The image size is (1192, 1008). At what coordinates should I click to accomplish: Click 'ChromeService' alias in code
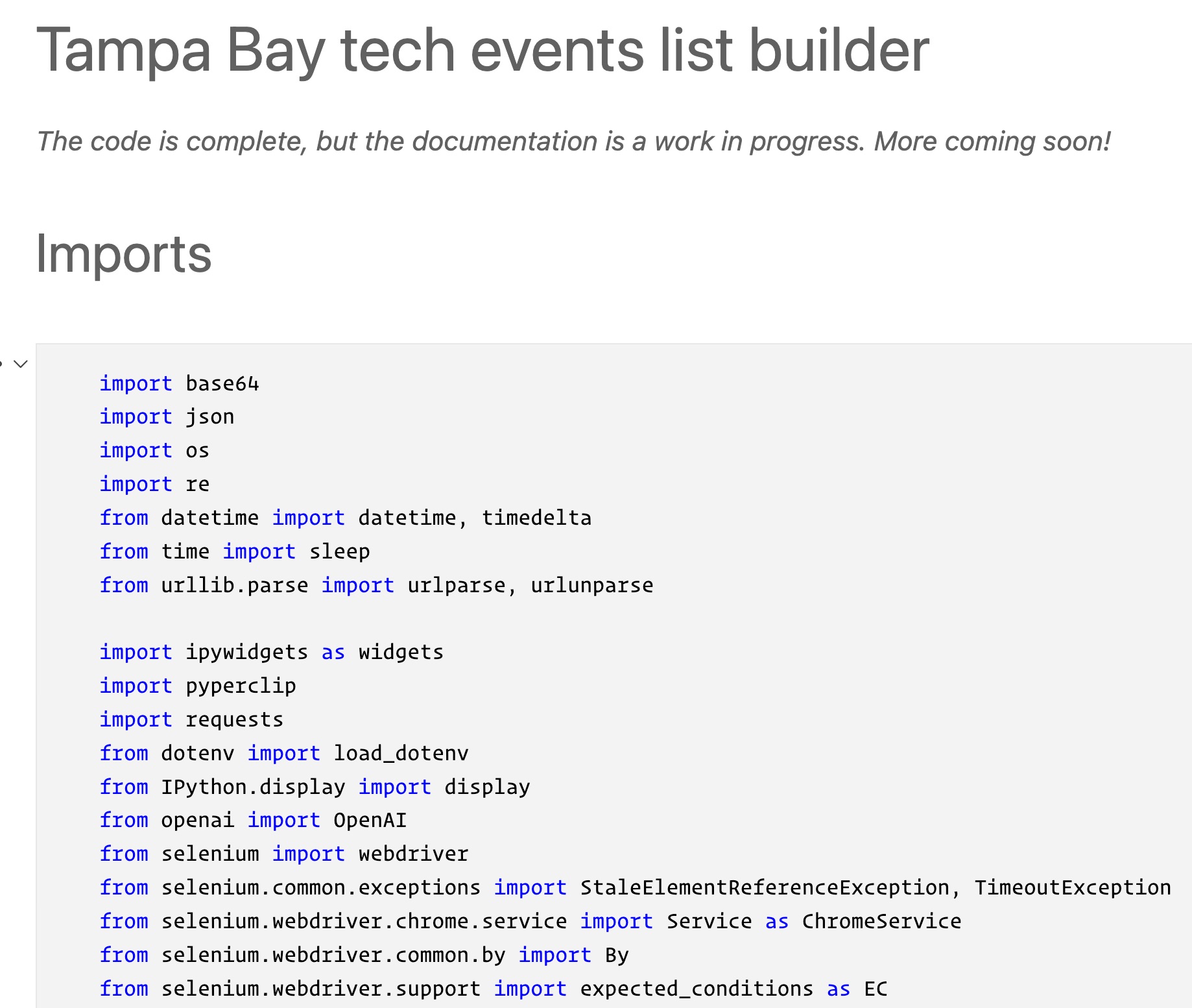[881, 921]
